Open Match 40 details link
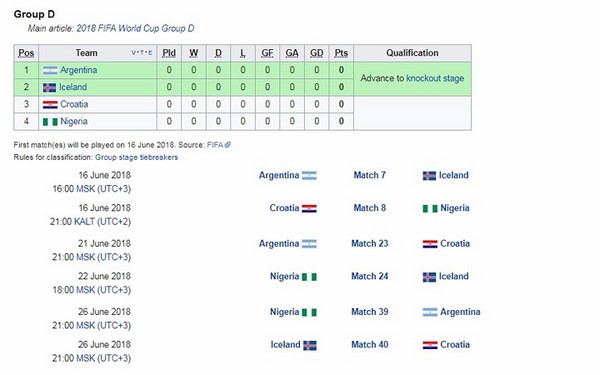 [370, 345]
